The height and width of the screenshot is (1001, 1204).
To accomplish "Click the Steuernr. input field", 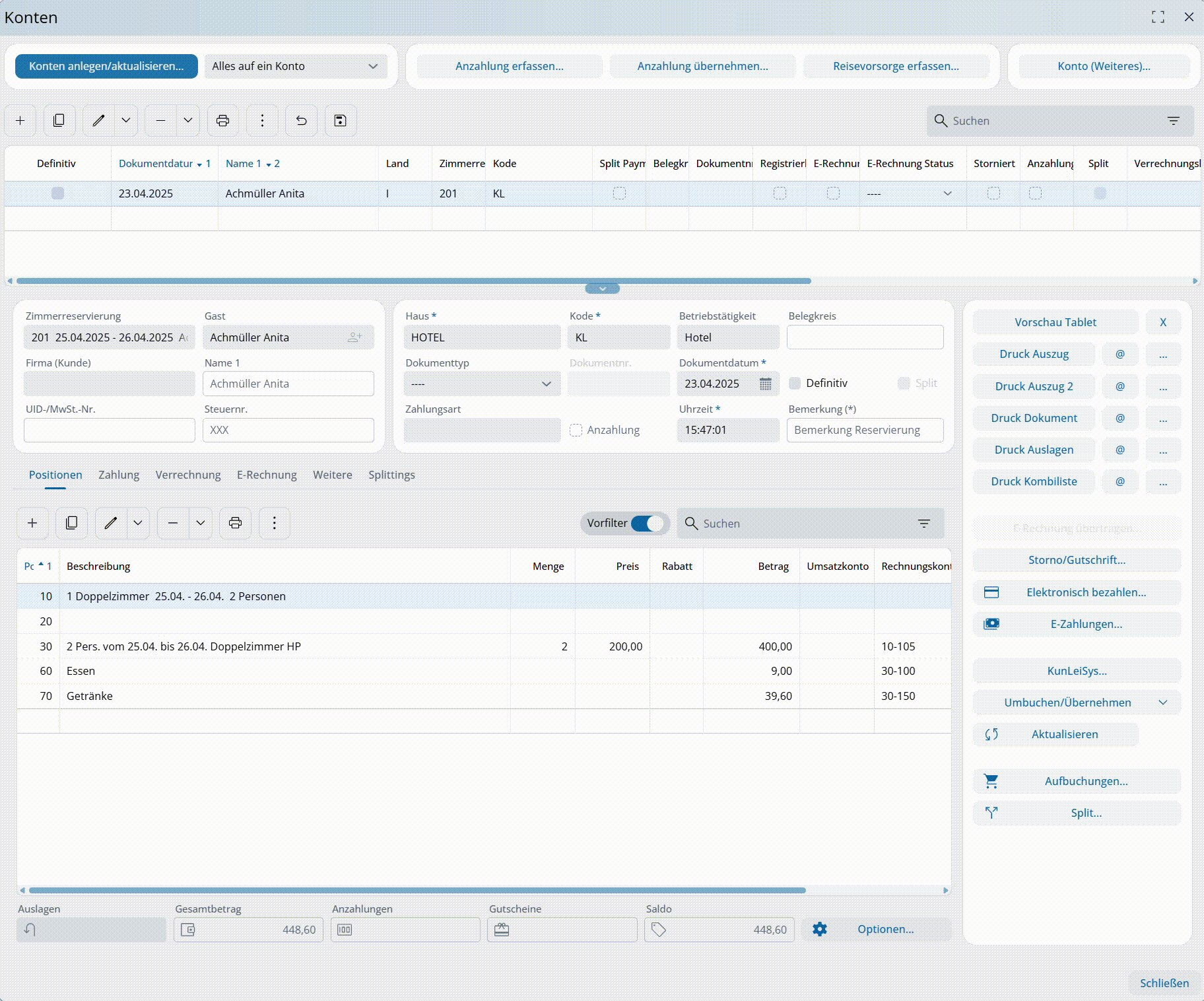I will coord(288,430).
